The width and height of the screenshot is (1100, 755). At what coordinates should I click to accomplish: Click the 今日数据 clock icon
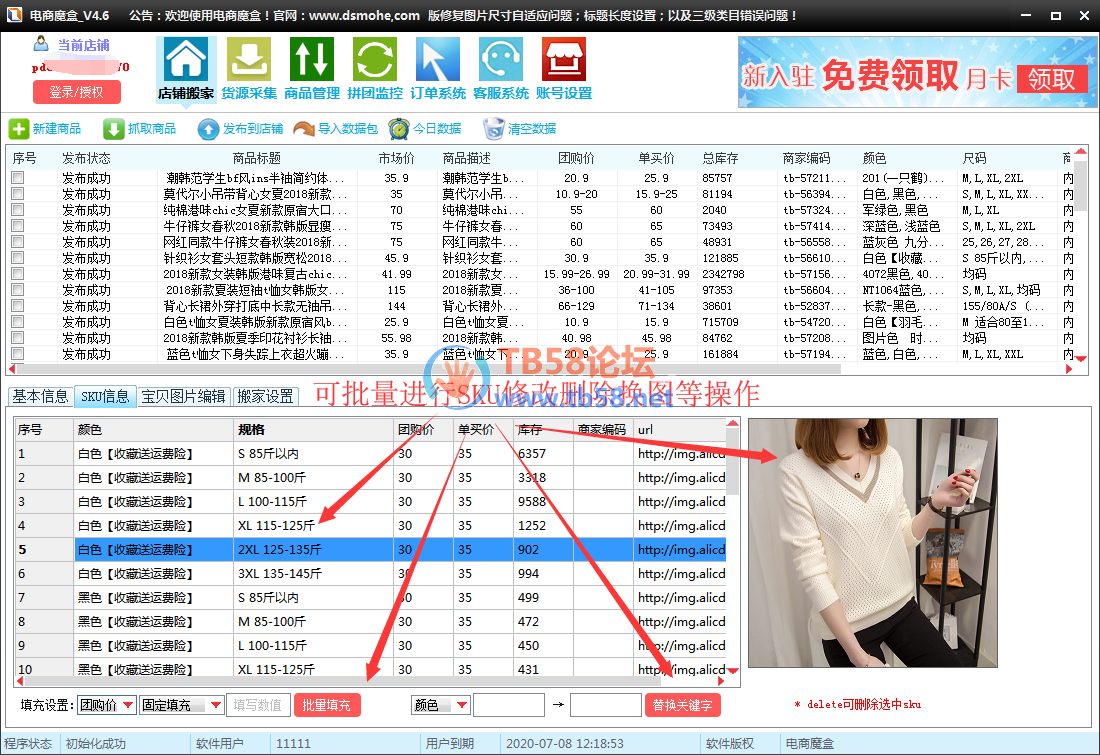coord(399,129)
